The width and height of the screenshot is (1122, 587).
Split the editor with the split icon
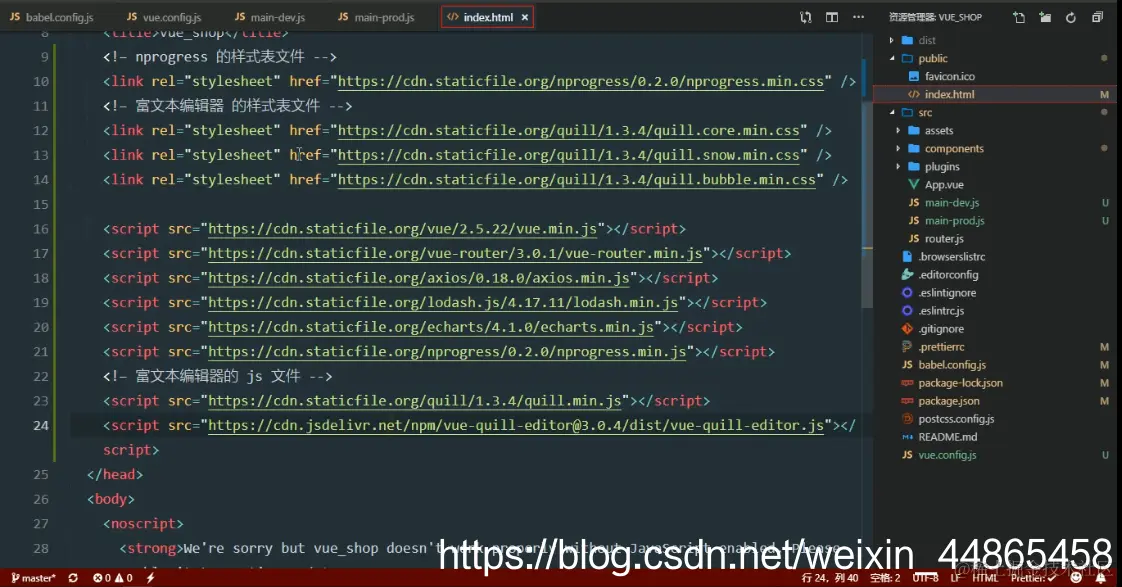[831, 17]
